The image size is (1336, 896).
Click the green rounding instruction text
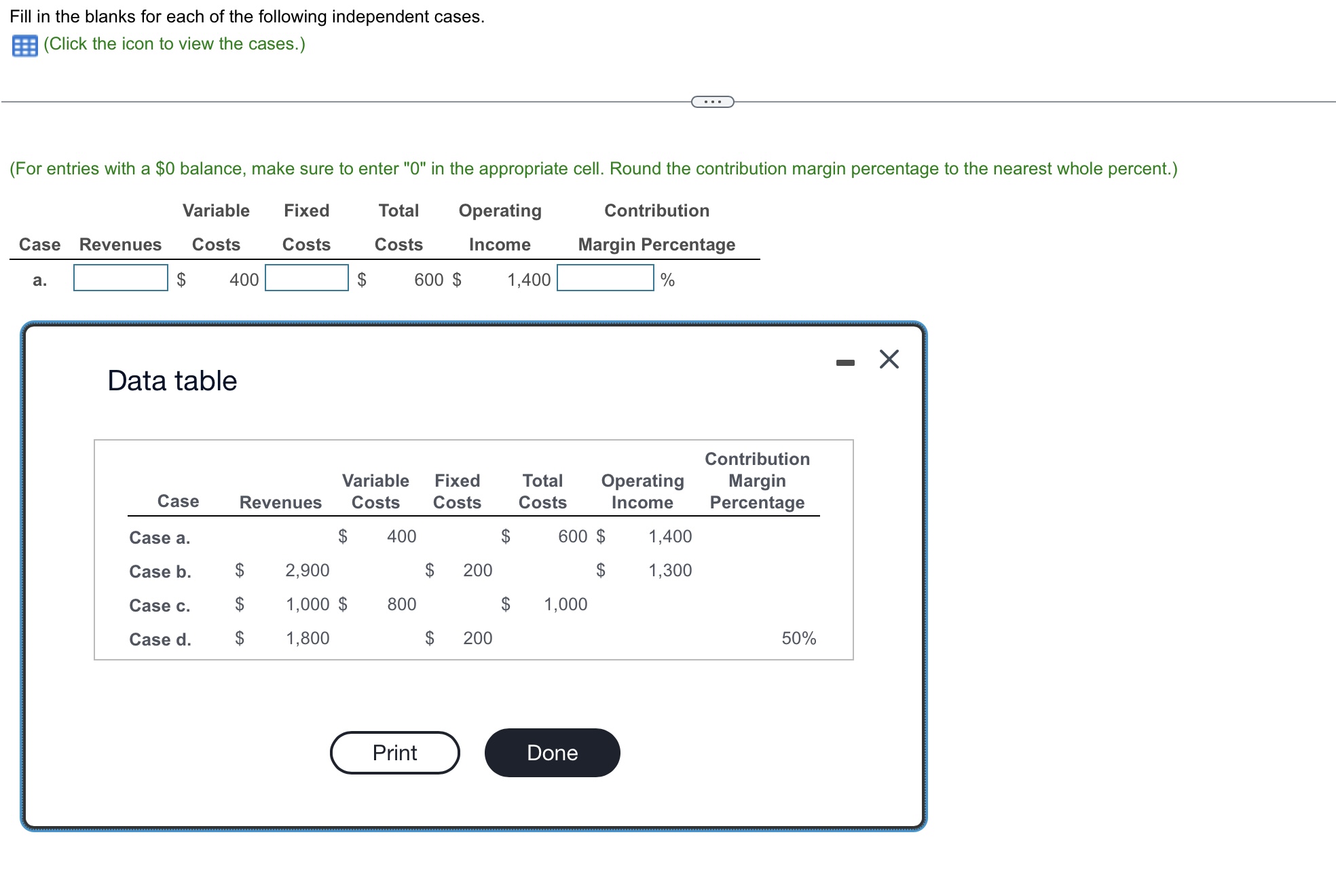[x=593, y=169]
